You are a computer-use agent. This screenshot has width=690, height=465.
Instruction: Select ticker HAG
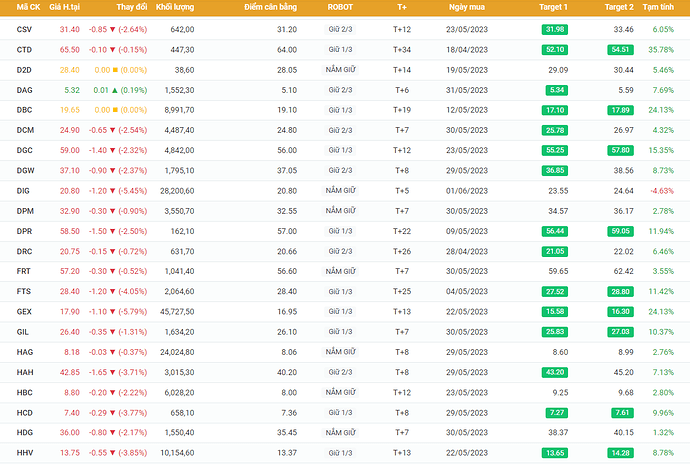[x=25, y=352]
